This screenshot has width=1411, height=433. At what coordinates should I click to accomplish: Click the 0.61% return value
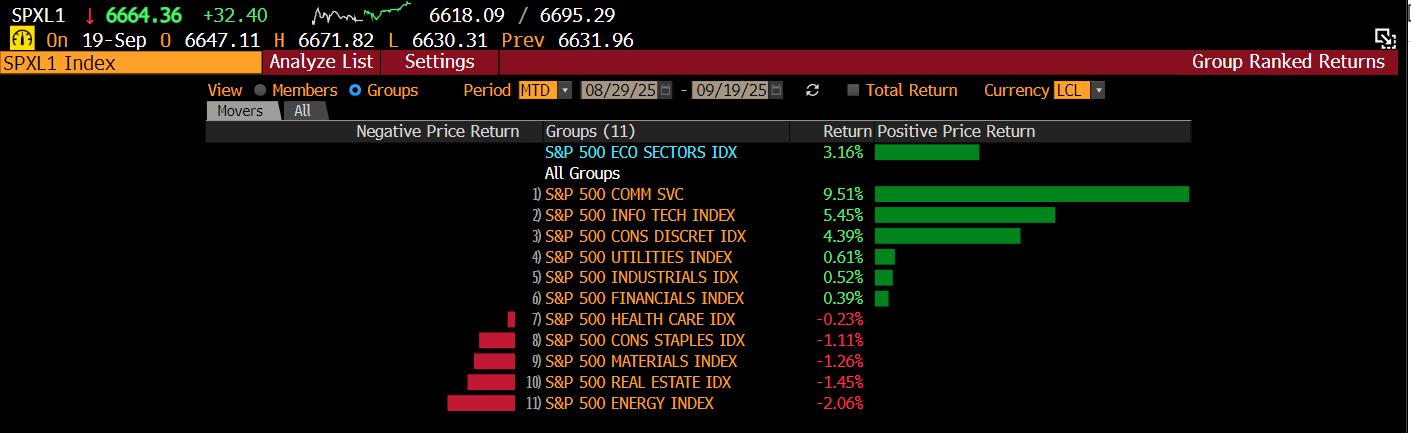[842, 257]
